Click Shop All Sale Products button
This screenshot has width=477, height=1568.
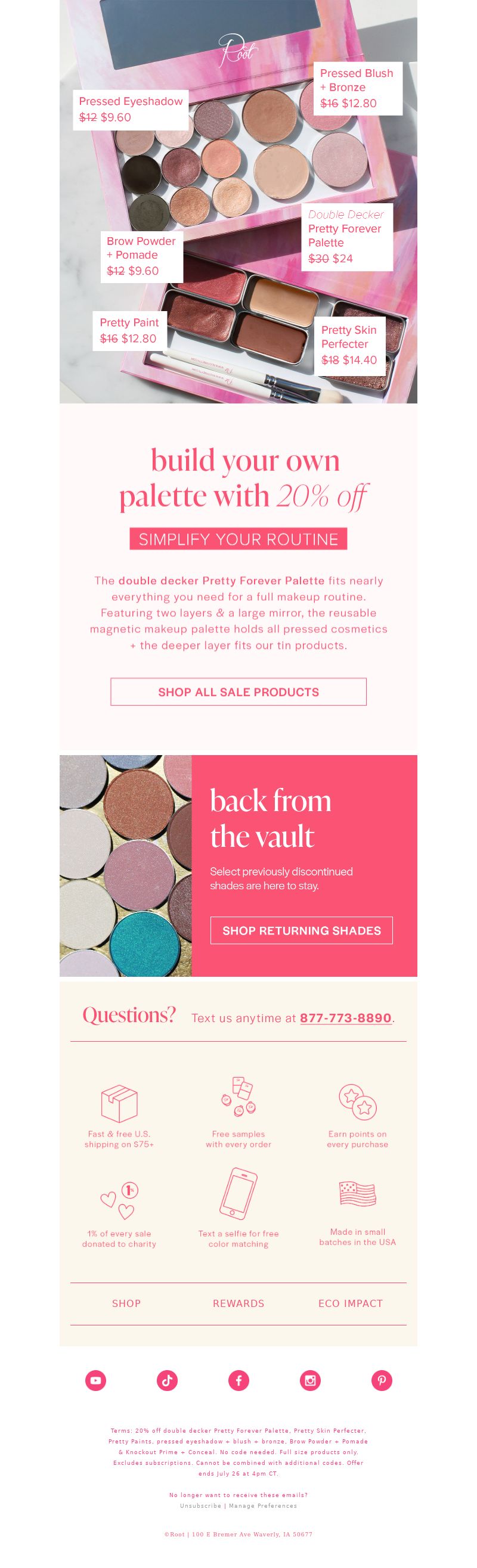[238, 691]
